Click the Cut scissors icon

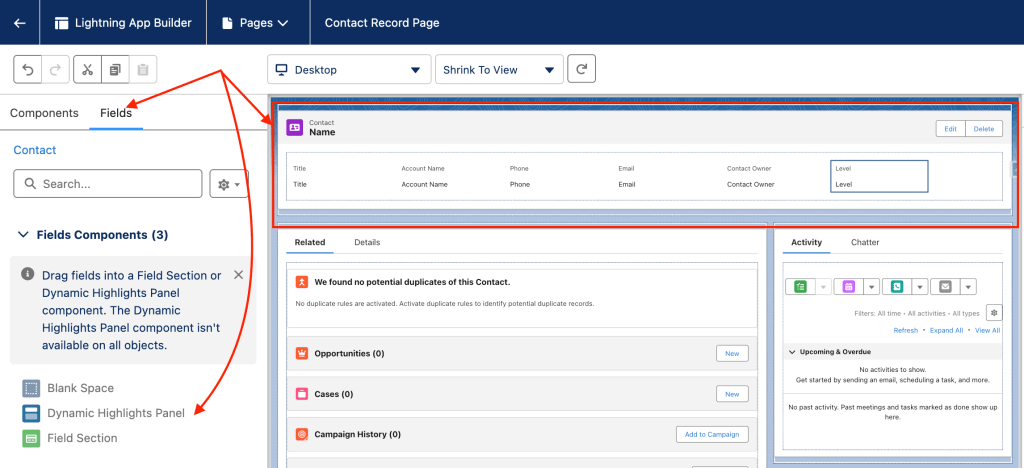point(87,70)
